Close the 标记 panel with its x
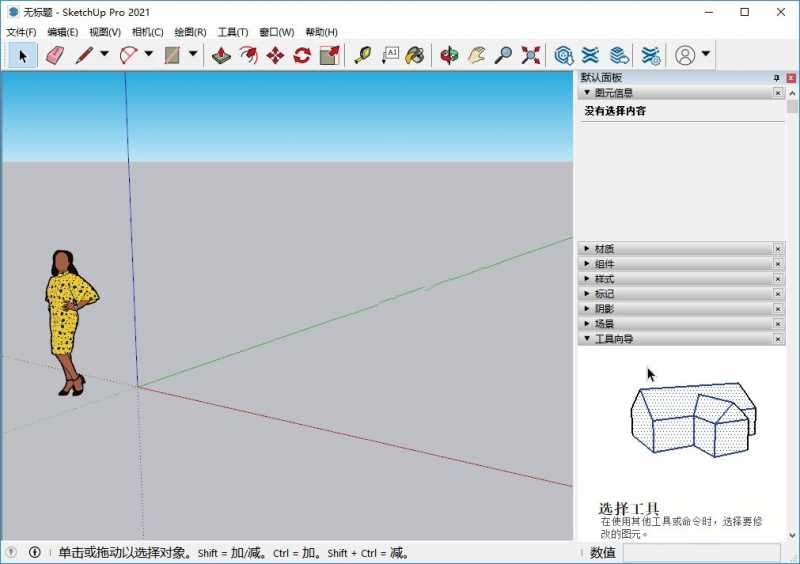This screenshot has width=800, height=564. click(778, 293)
